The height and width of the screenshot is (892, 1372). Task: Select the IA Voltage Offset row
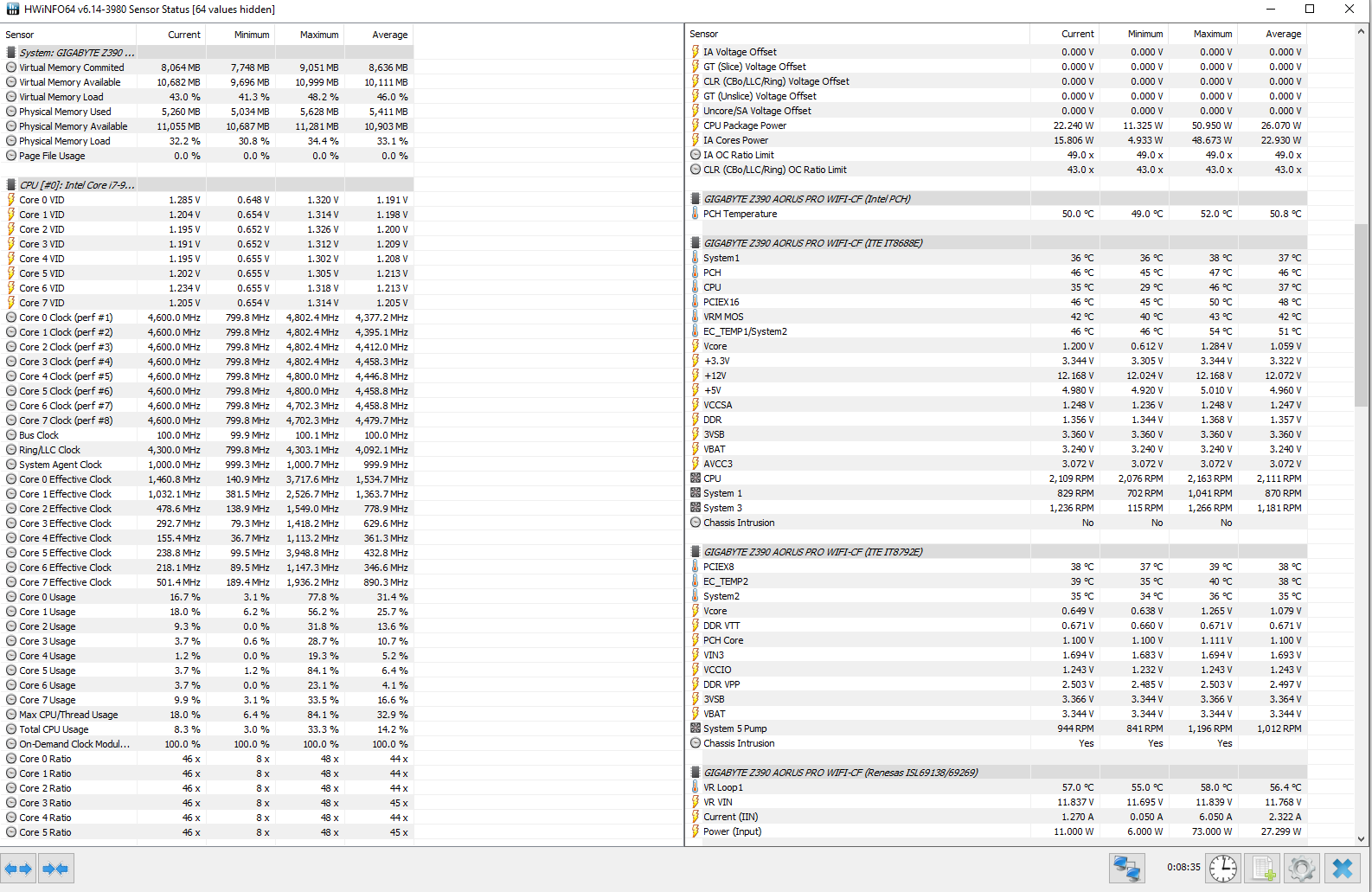click(x=996, y=52)
